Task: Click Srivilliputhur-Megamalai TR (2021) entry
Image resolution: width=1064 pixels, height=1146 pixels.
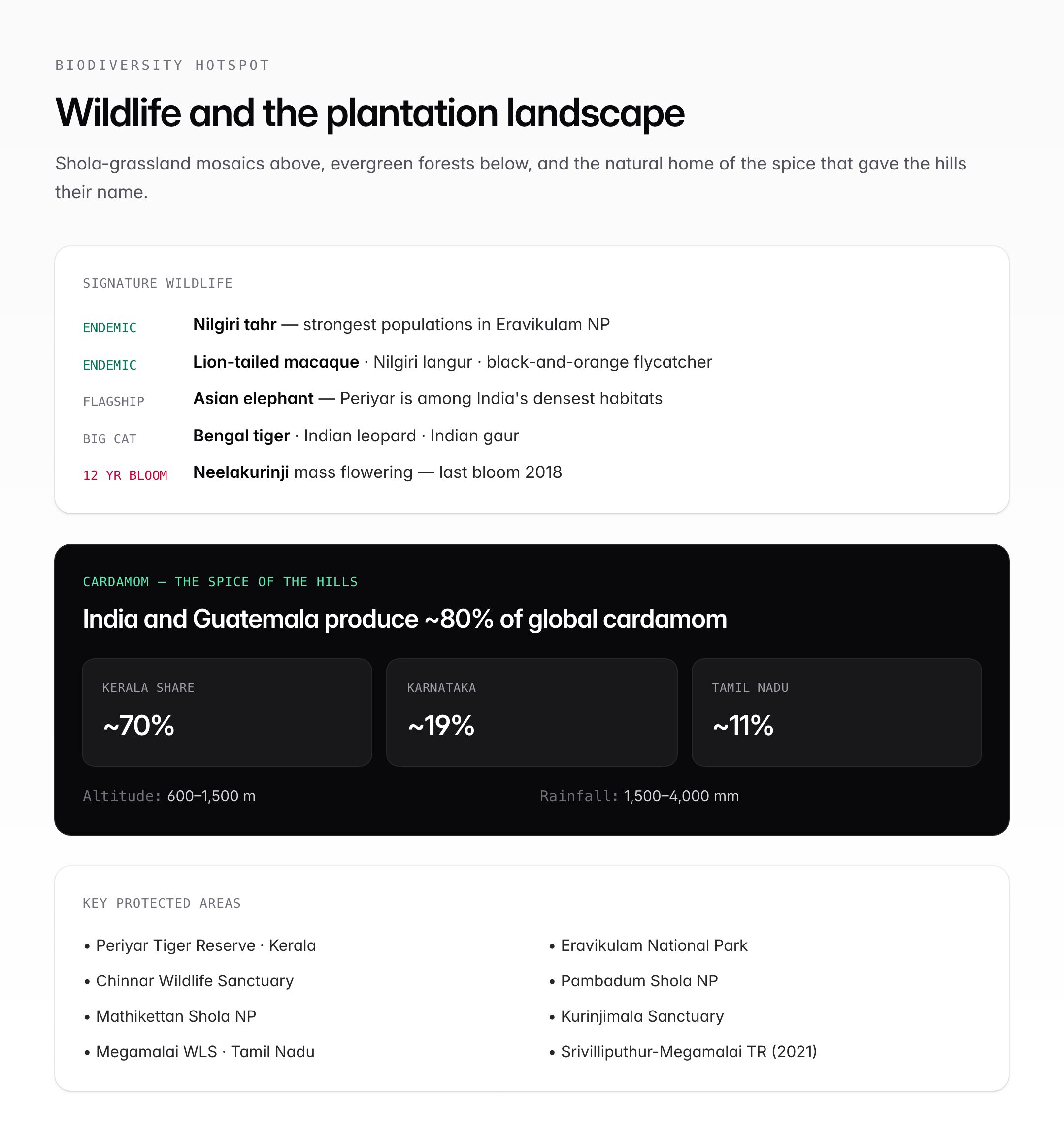Action: click(683, 1052)
